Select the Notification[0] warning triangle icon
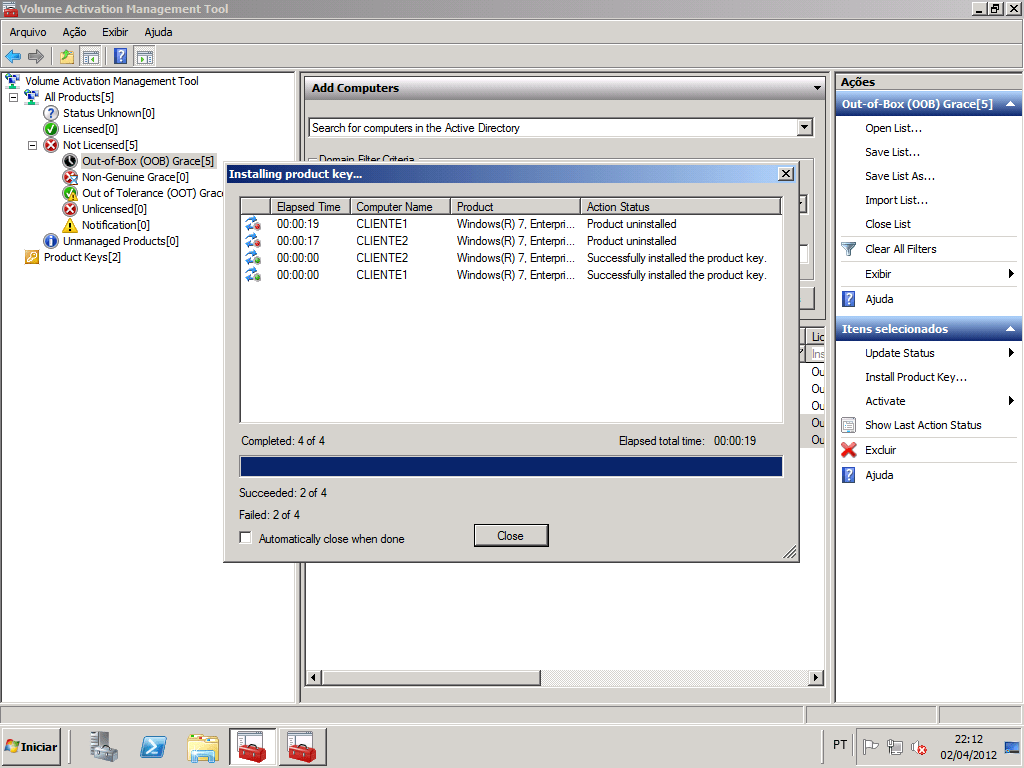This screenshot has width=1024, height=768. pos(70,225)
